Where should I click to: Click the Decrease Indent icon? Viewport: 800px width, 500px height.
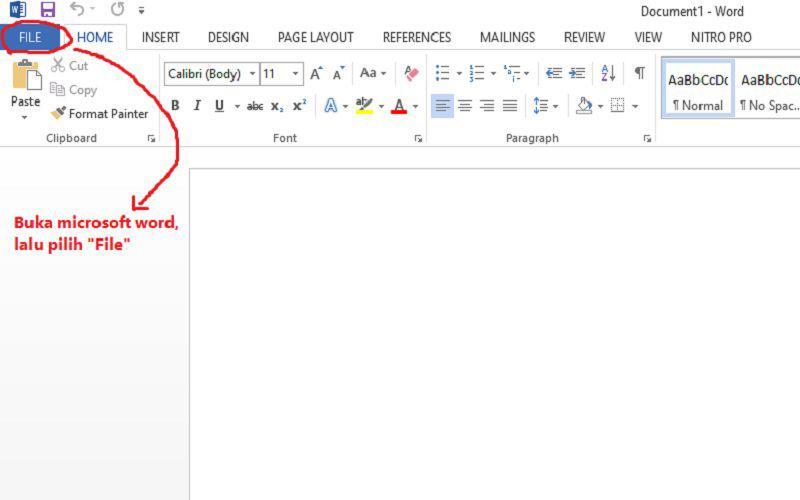coord(554,73)
